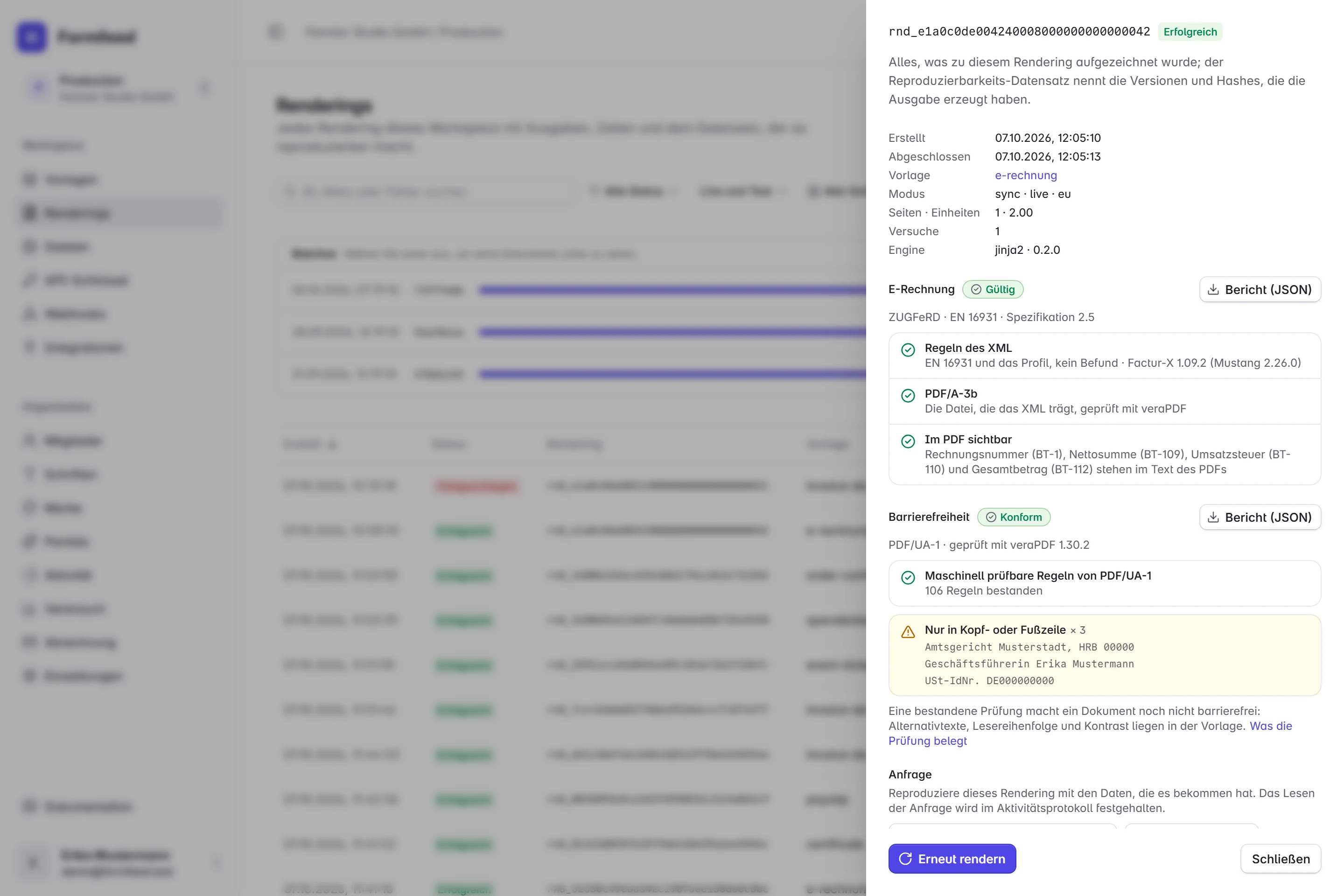1344x896 pixels.
Task: Click the Abgeschlossen value 07.10.2026, 12:05:13
Action: tap(1047, 156)
